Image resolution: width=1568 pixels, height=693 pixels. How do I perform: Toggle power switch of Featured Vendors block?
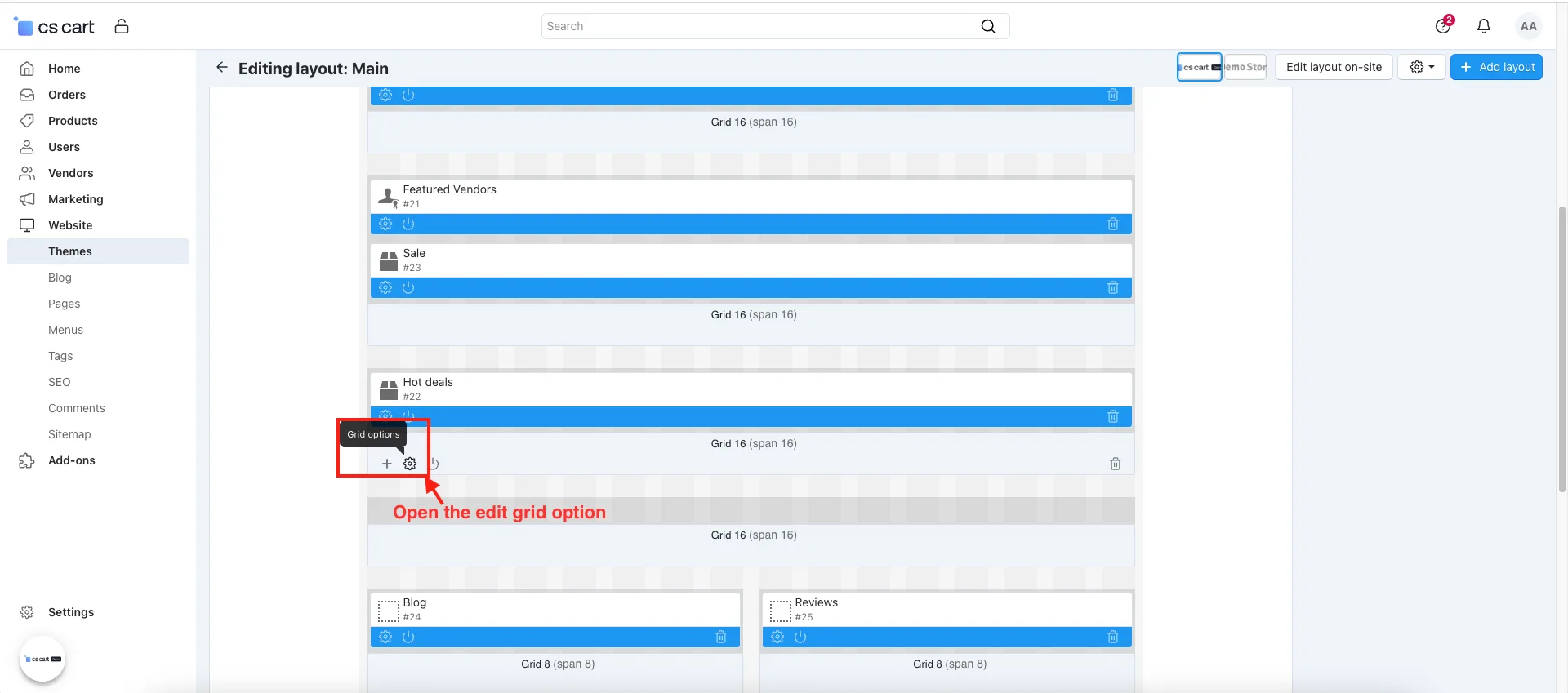tap(408, 224)
